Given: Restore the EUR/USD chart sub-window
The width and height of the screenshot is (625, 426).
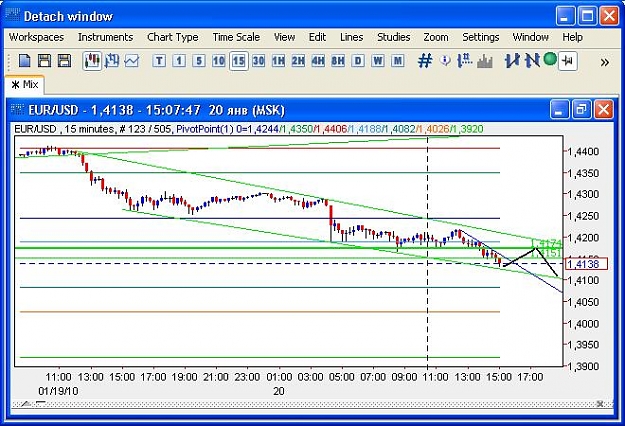Looking at the screenshot, I should [582, 110].
